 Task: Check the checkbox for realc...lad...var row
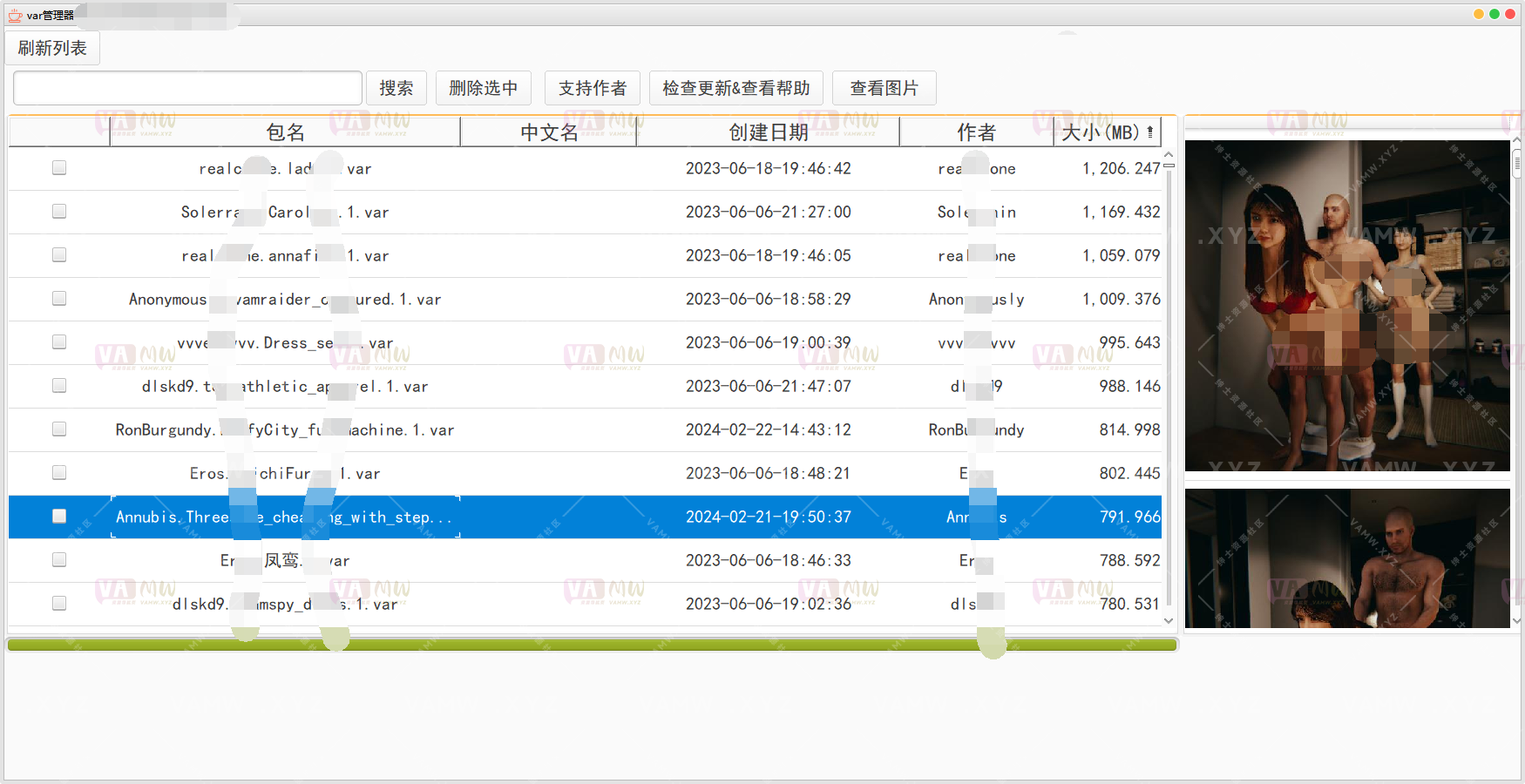click(58, 167)
